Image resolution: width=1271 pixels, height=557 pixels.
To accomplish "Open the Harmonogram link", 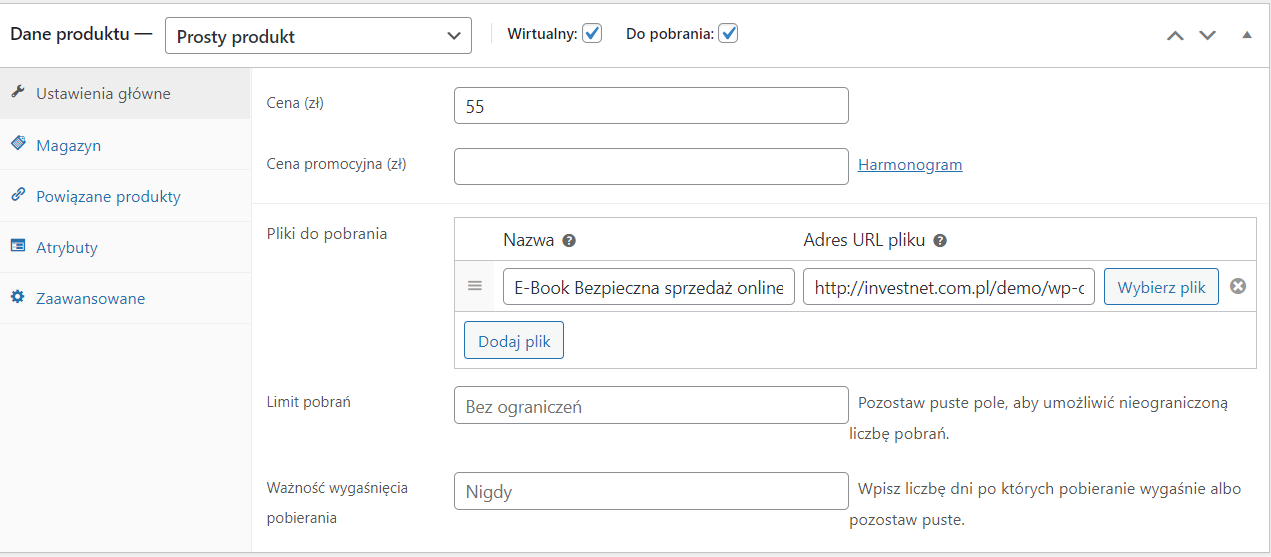I will coord(910,165).
